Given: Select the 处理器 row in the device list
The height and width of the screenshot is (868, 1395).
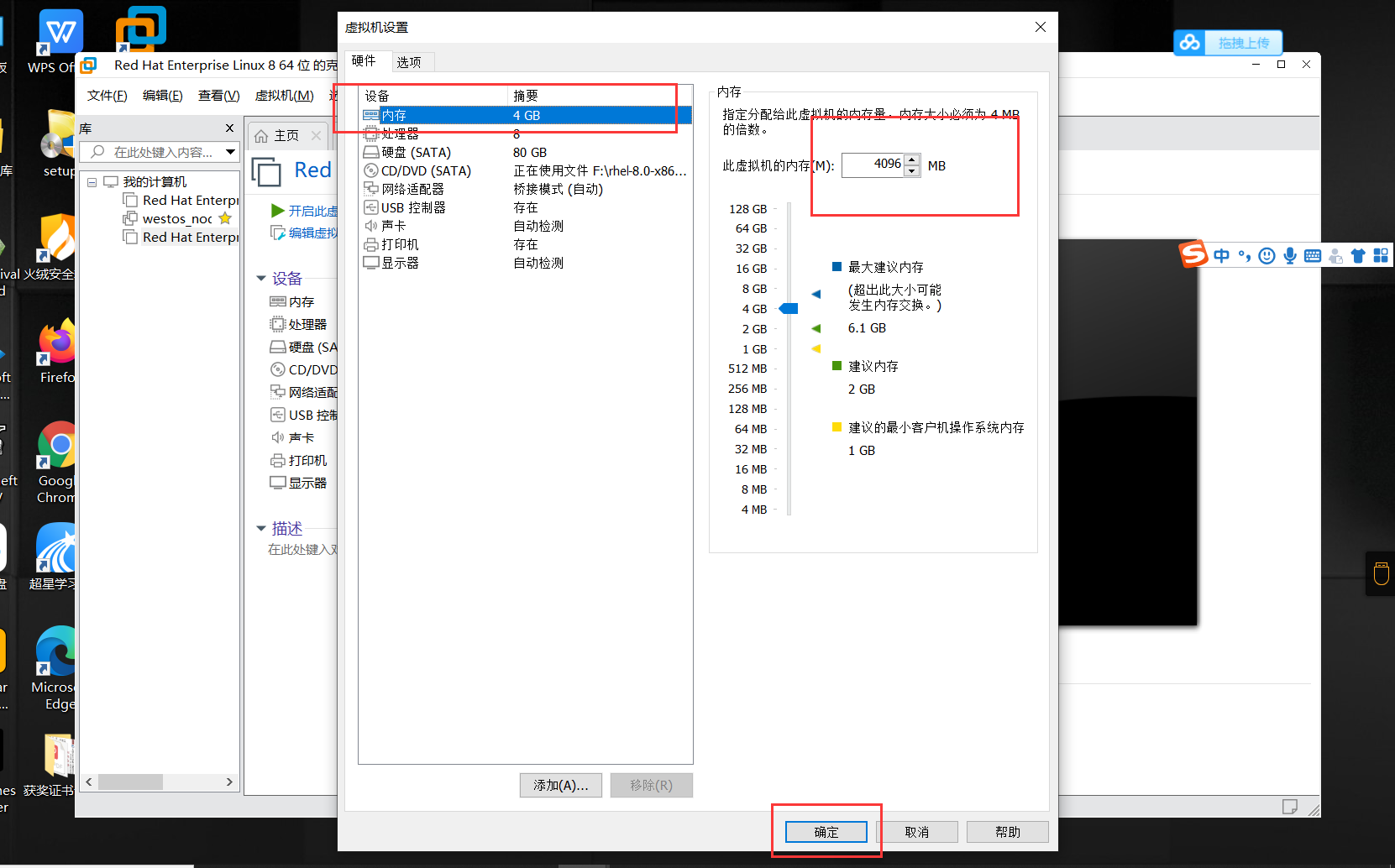Looking at the screenshot, I should click(526, 133).
